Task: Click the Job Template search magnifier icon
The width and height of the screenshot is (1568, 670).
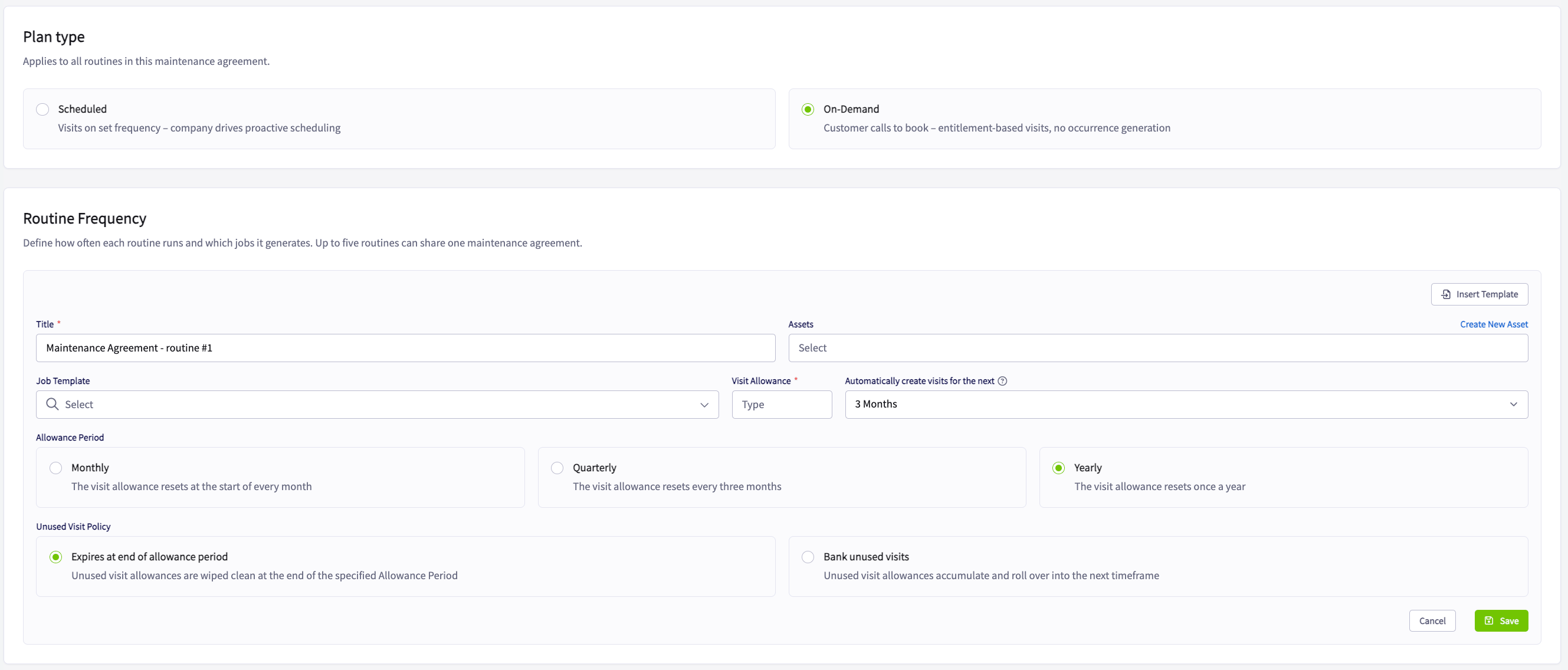Action: pyautogui.click(x=53, y=404)
